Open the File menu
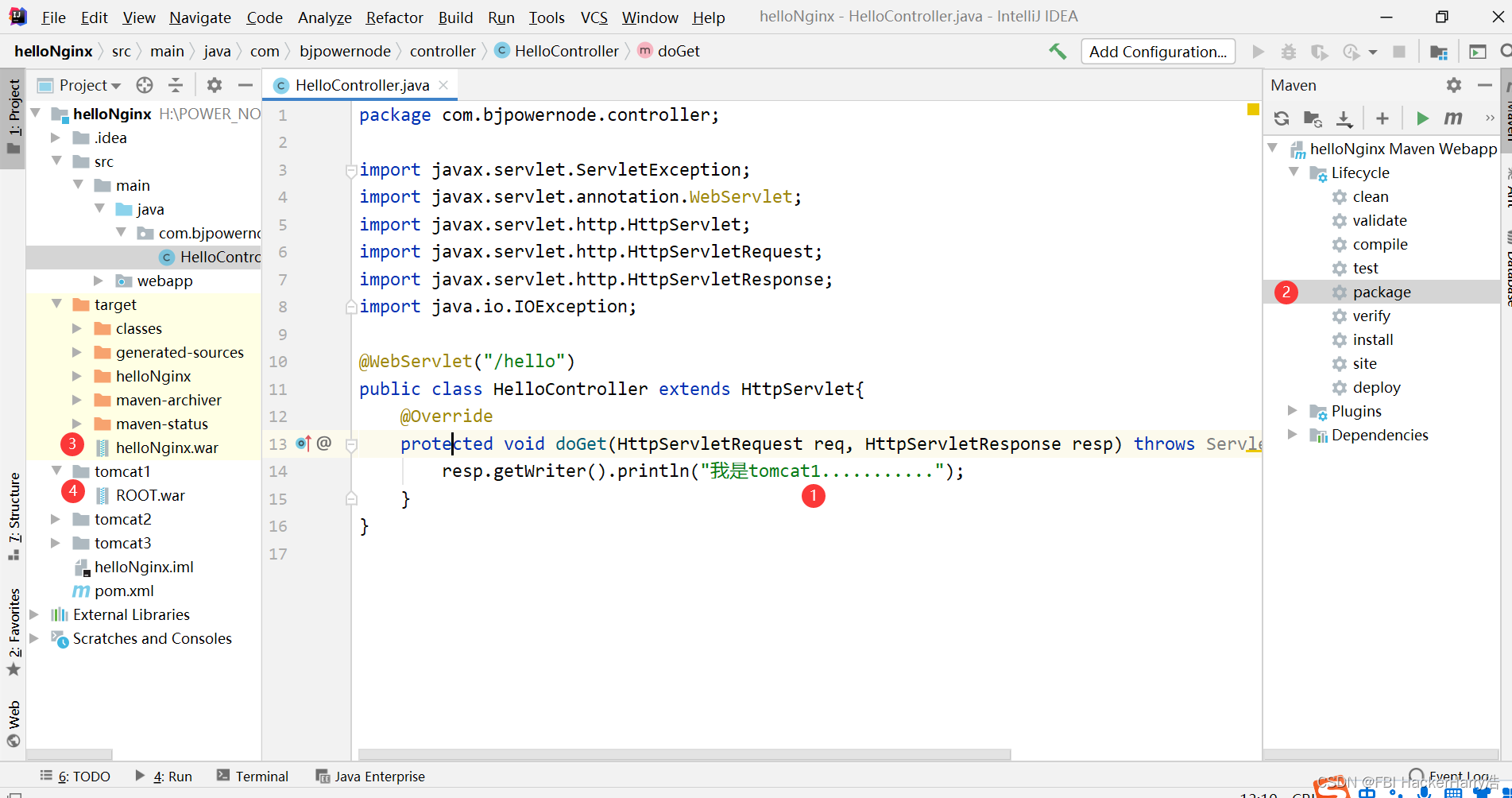 (53, 17)
